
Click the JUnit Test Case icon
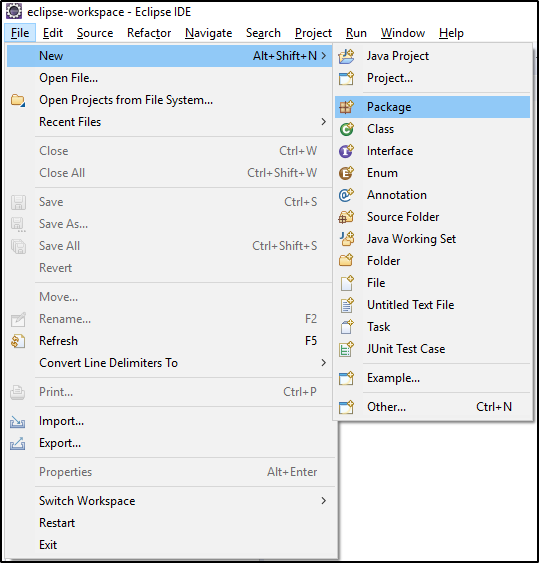(347, 349)
